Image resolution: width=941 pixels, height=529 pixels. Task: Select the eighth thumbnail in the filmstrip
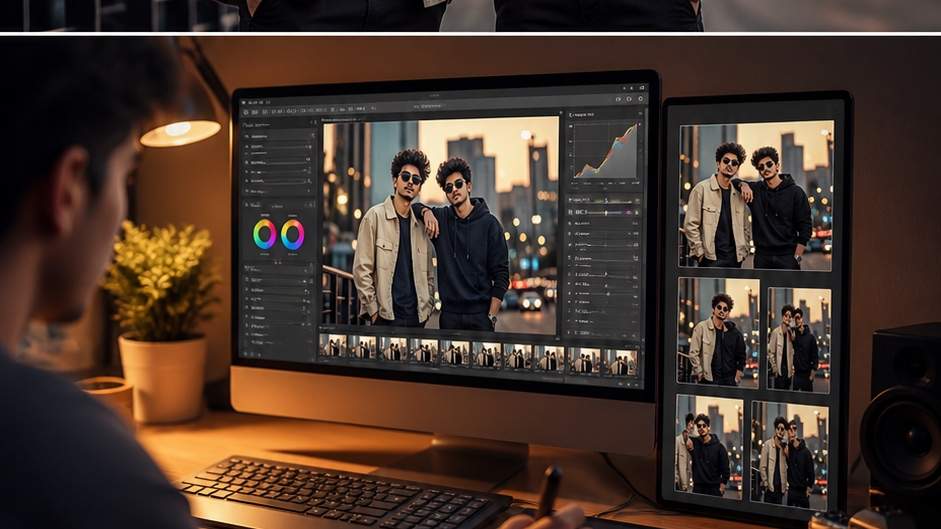click(549, 358)
